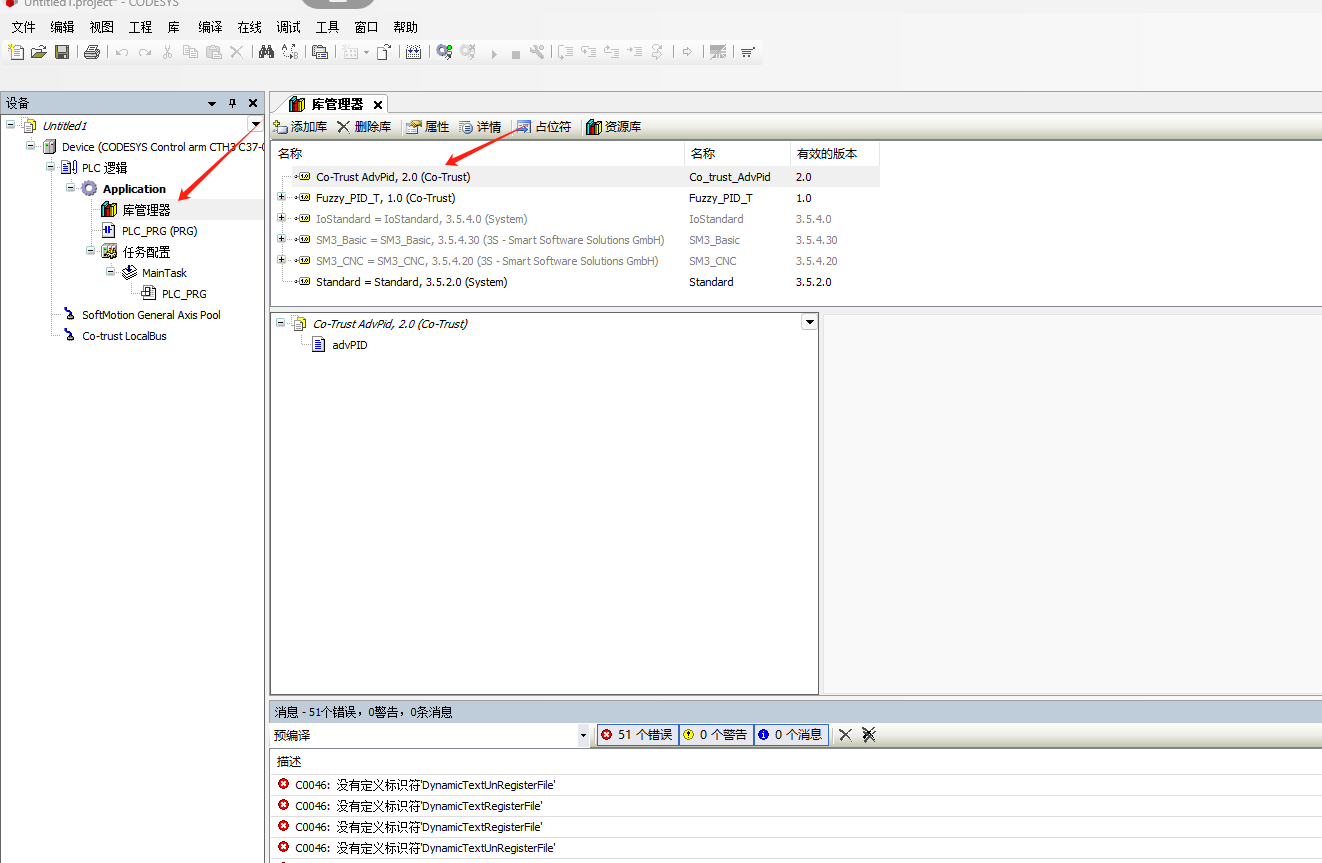Toggle the 0 个警告 warnings filter
The width and height of the screenshot is (1322, 863).
715,735
